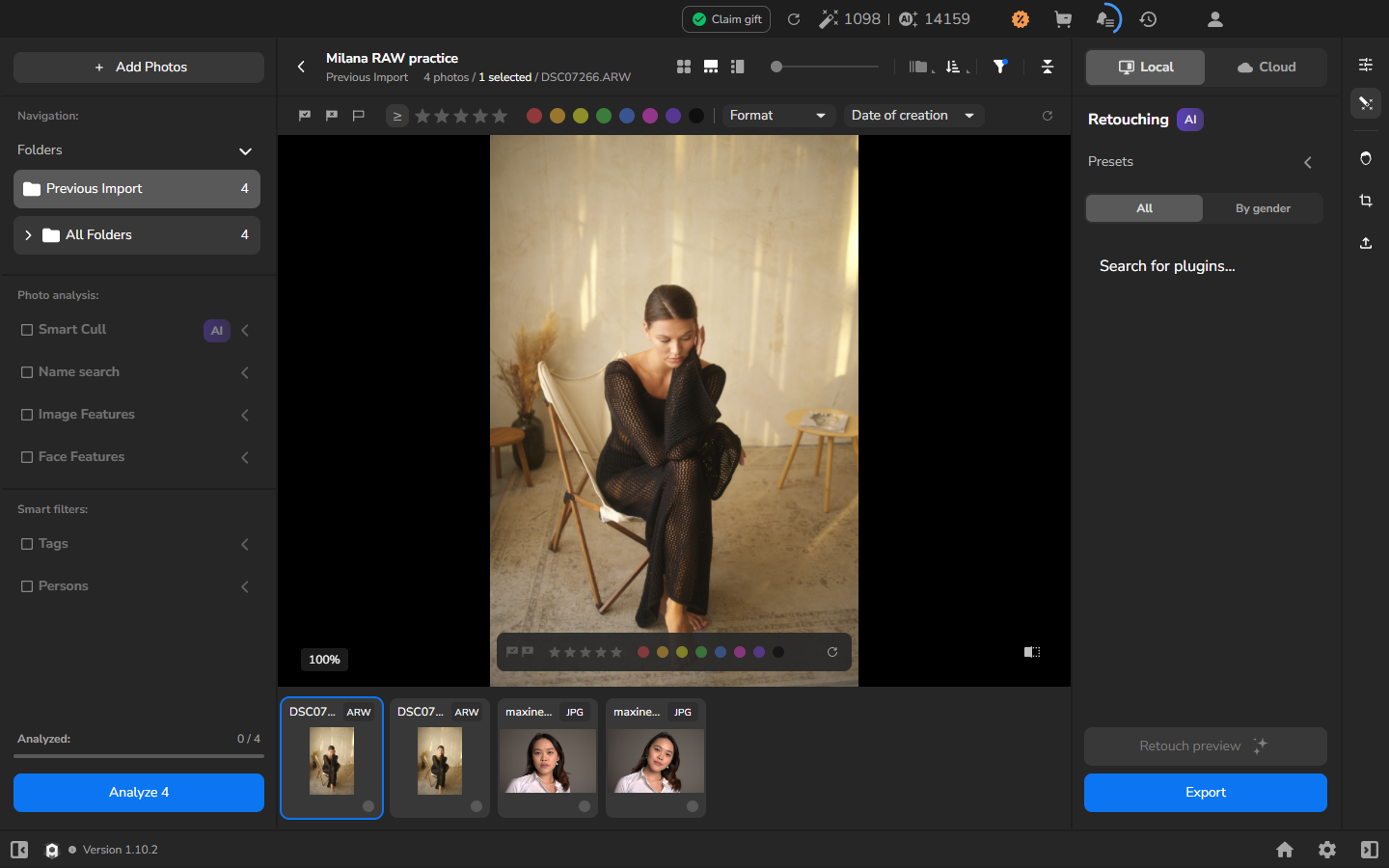Click the blue Export button
1389x868 pixels.
pyautogui.click(x=1206, y=793)
